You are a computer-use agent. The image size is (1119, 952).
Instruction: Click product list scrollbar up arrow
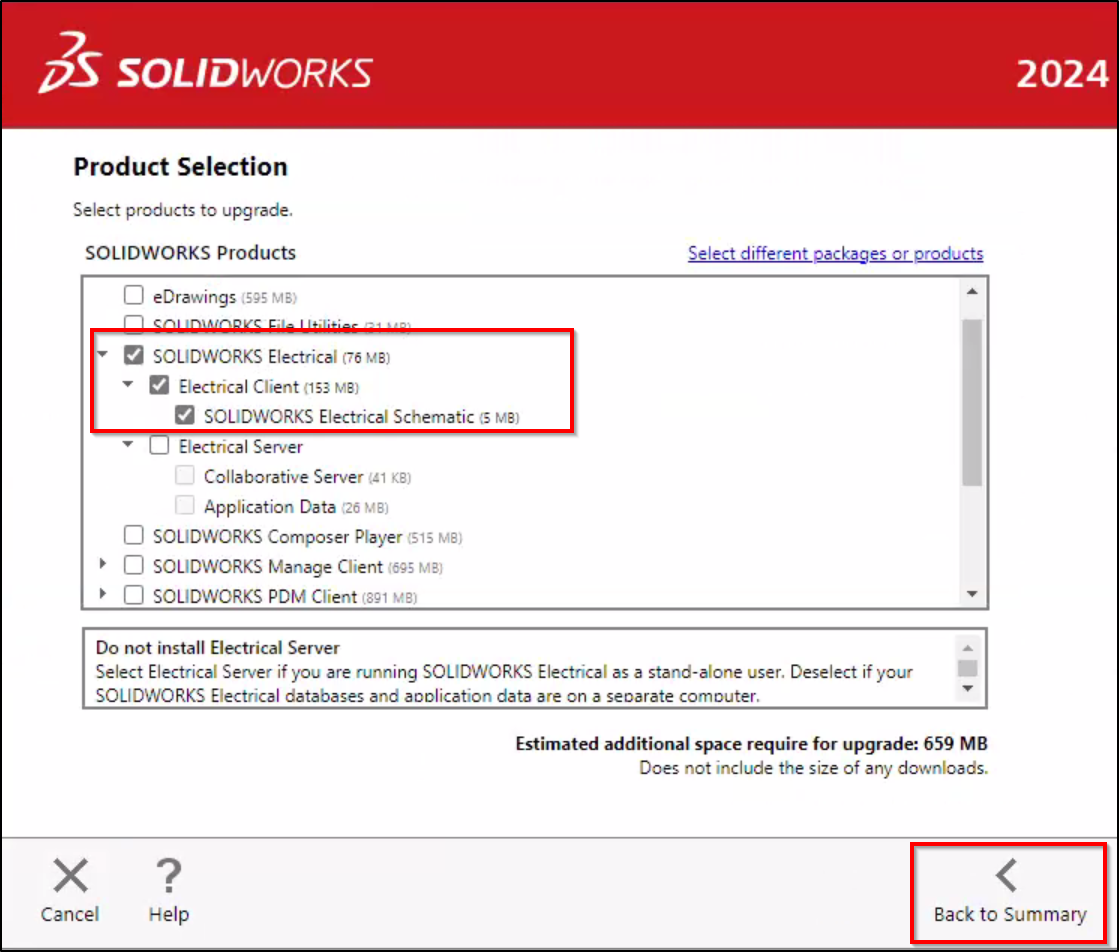[972, 291]
